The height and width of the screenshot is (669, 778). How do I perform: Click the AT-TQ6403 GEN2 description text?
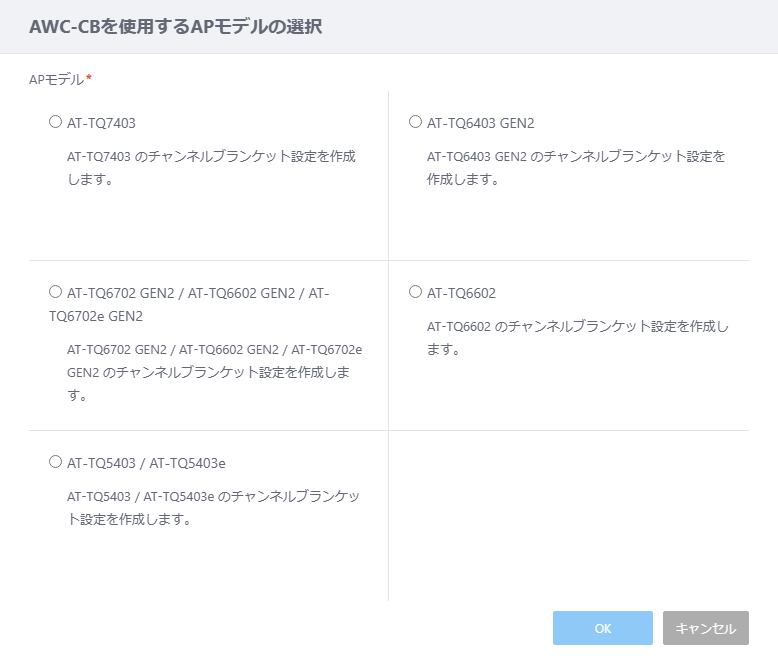(576, 168)
